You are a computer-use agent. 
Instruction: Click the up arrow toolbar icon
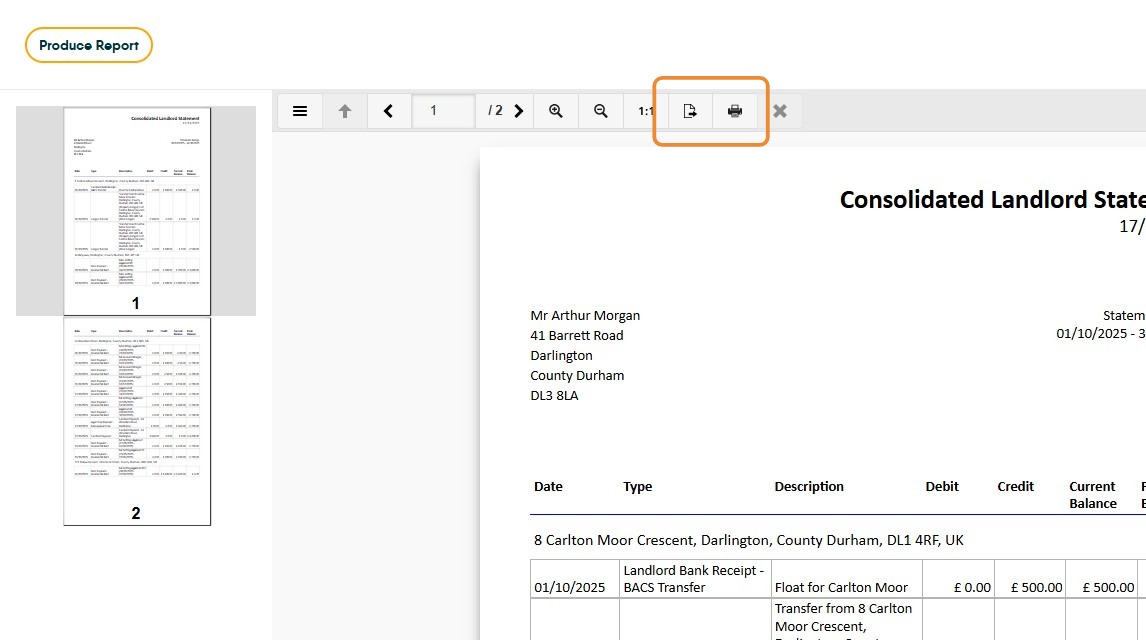pyautogui.click(x=344, y=111)
